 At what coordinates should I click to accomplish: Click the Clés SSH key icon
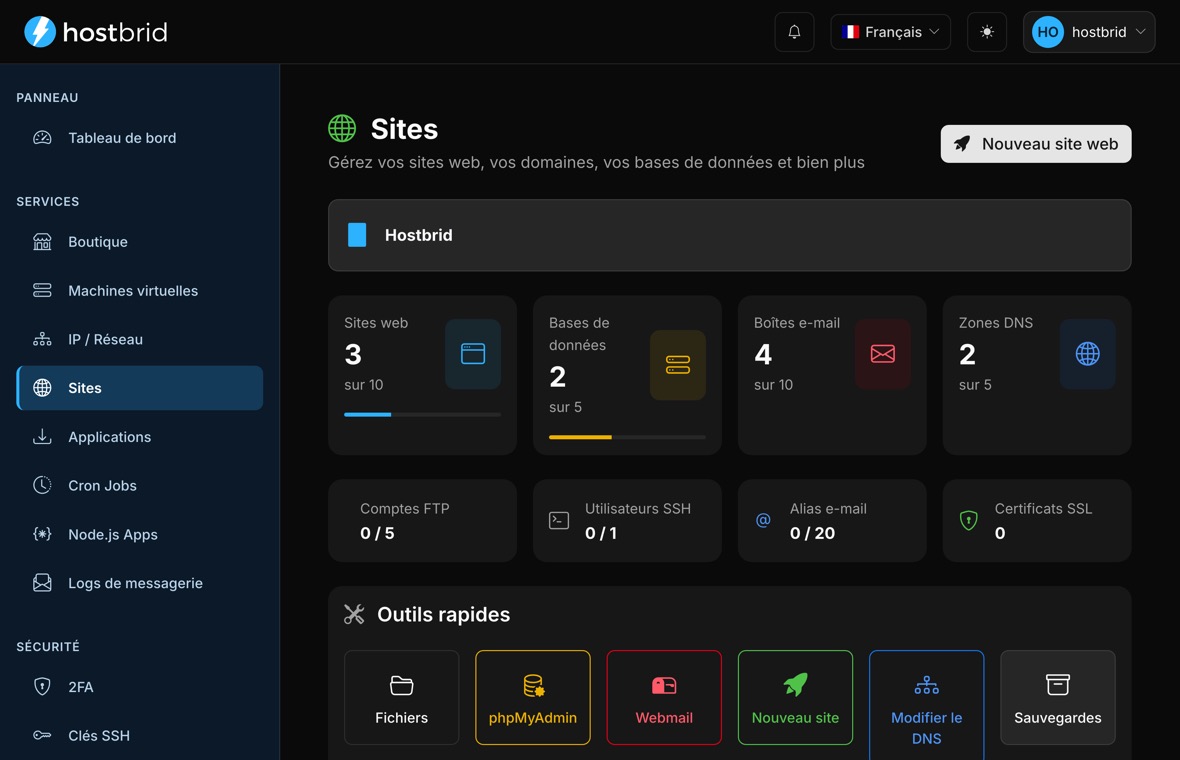click(x=42, y=735)
